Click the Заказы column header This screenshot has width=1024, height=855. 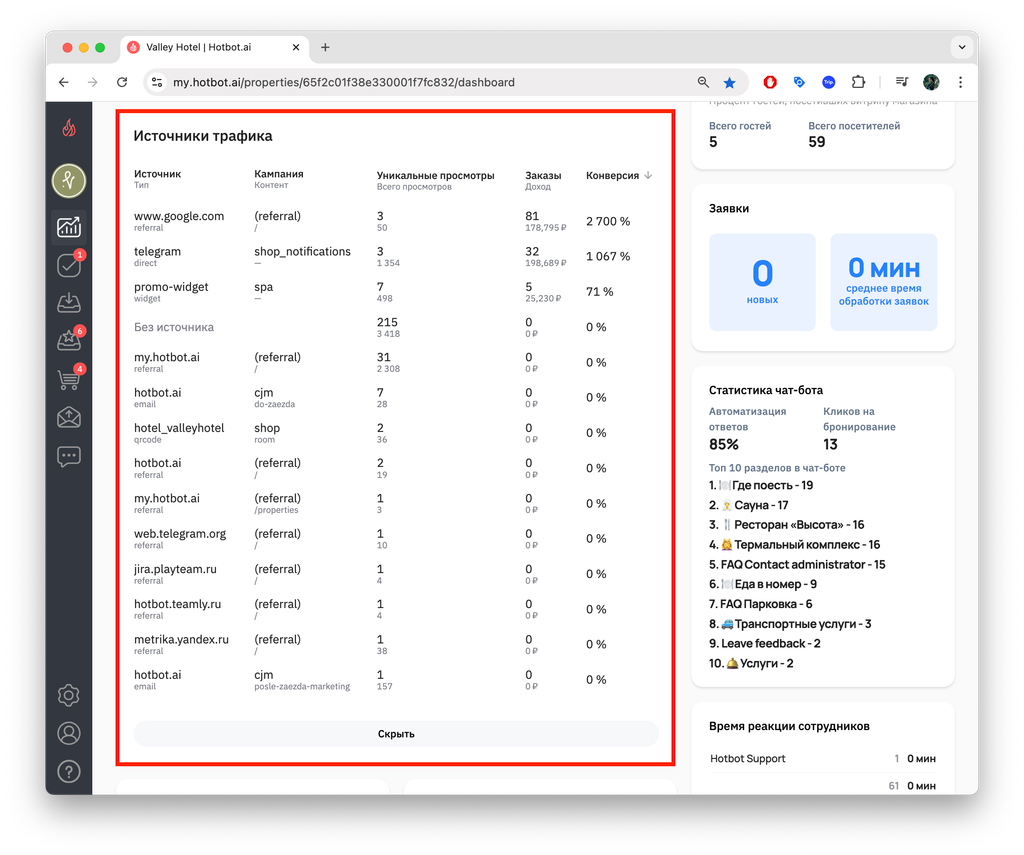[x=543, y=175]
